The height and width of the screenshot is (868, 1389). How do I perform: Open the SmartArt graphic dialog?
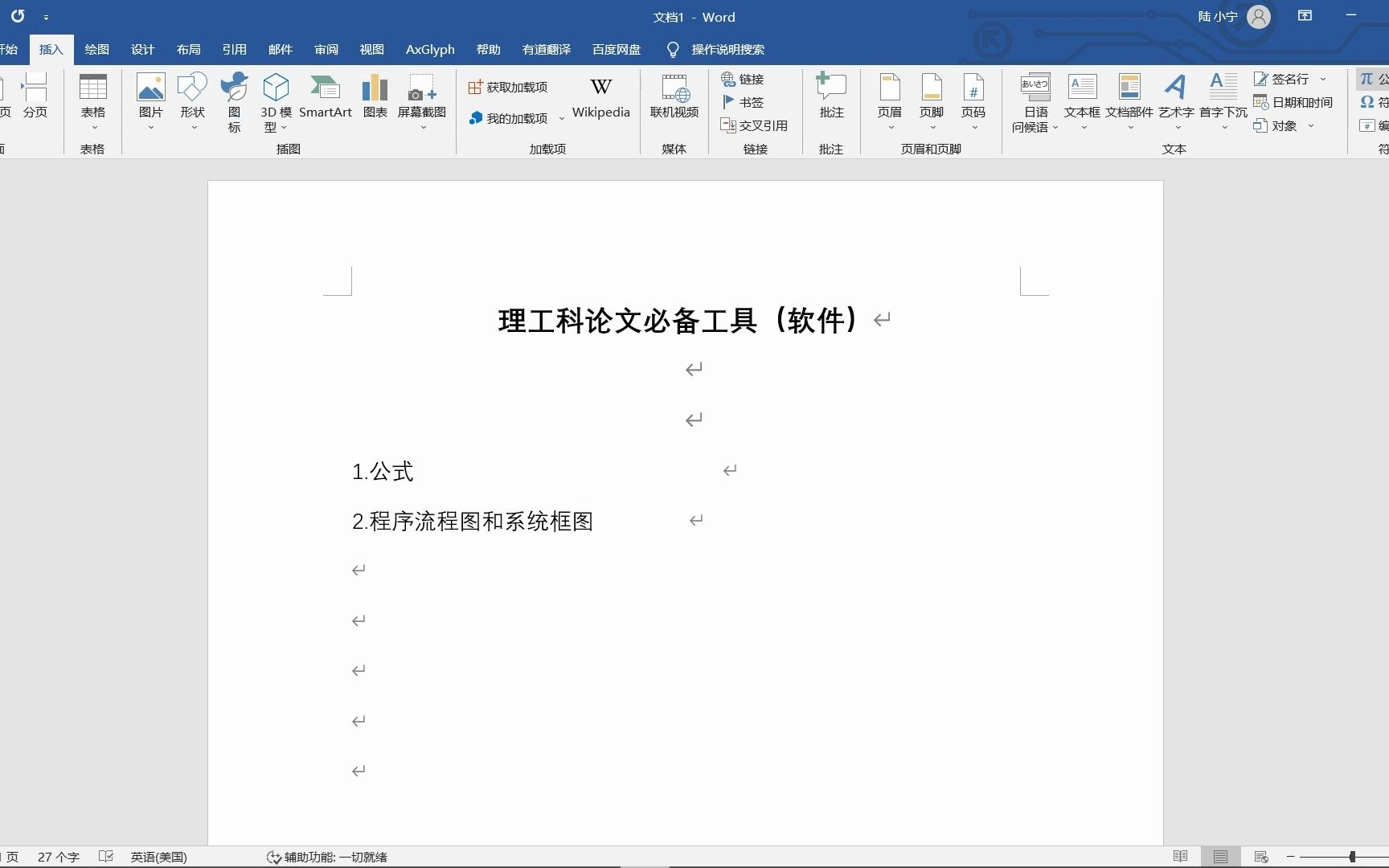tap(326, 96)
